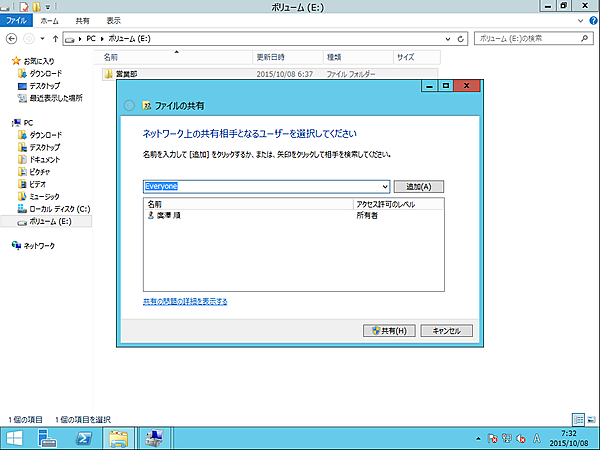Click the search magnifier icon
This screenshot has width=600, height=450.
click(584, 38)
